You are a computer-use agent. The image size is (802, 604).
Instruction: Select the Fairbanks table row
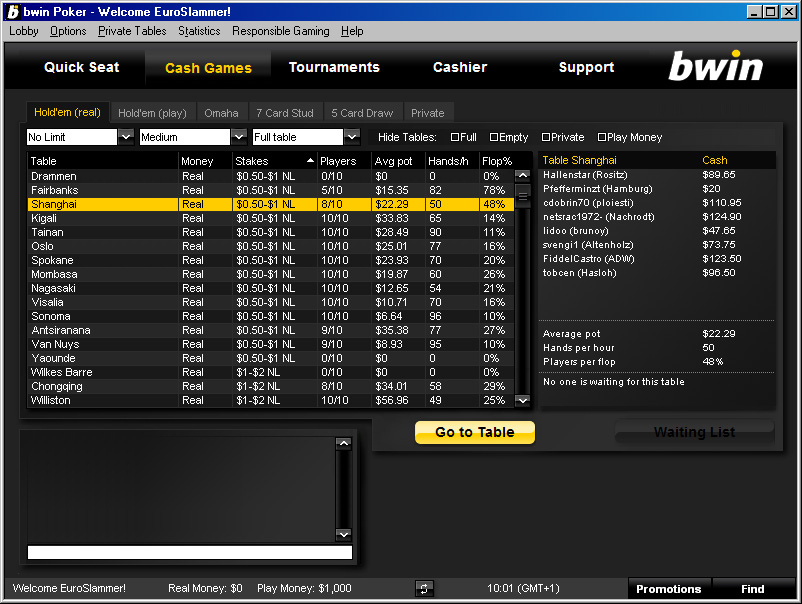pyautogui.click(x=271, y=190)
